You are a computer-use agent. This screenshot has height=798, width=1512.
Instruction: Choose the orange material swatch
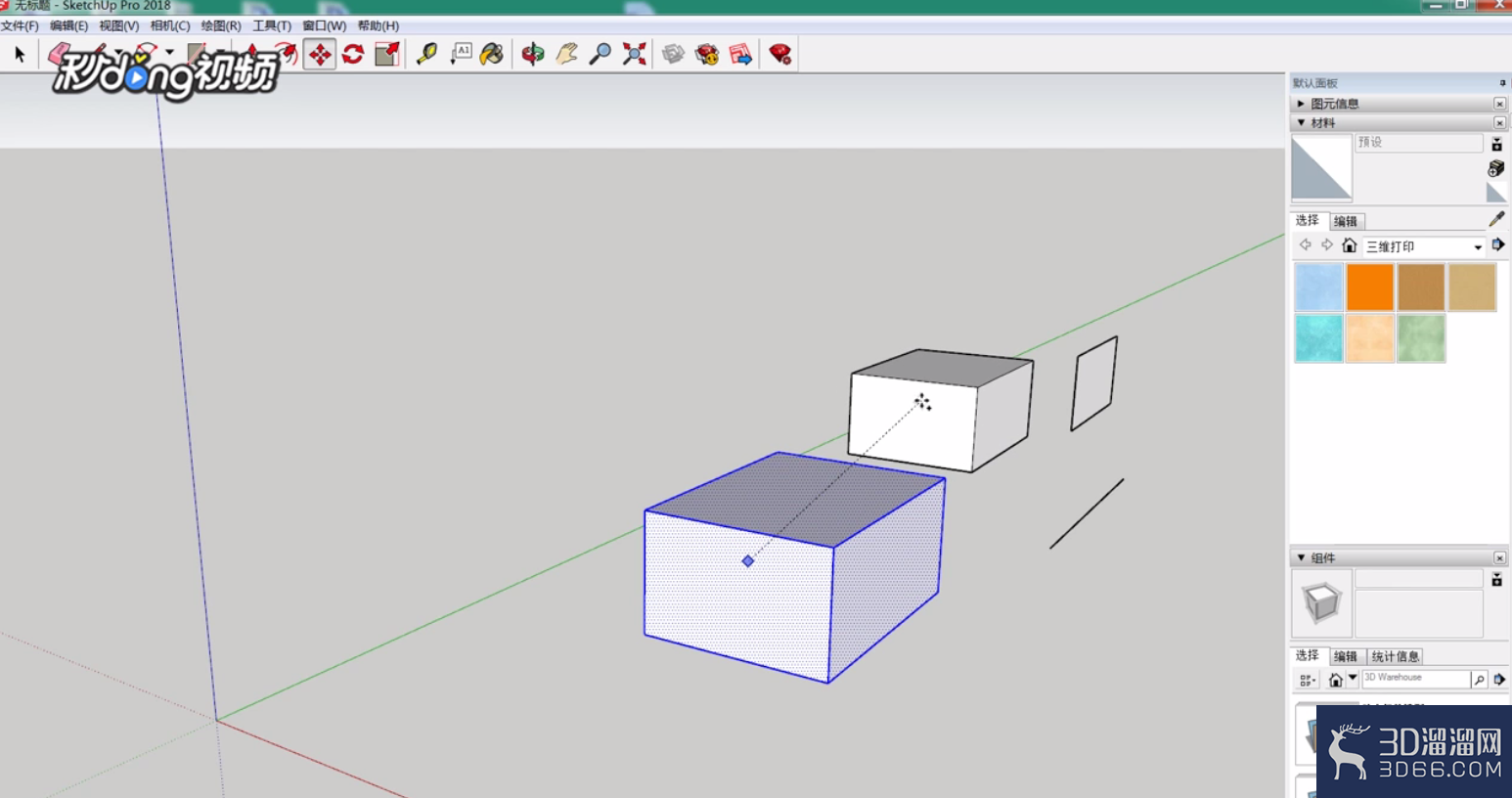pos(1369,287)
